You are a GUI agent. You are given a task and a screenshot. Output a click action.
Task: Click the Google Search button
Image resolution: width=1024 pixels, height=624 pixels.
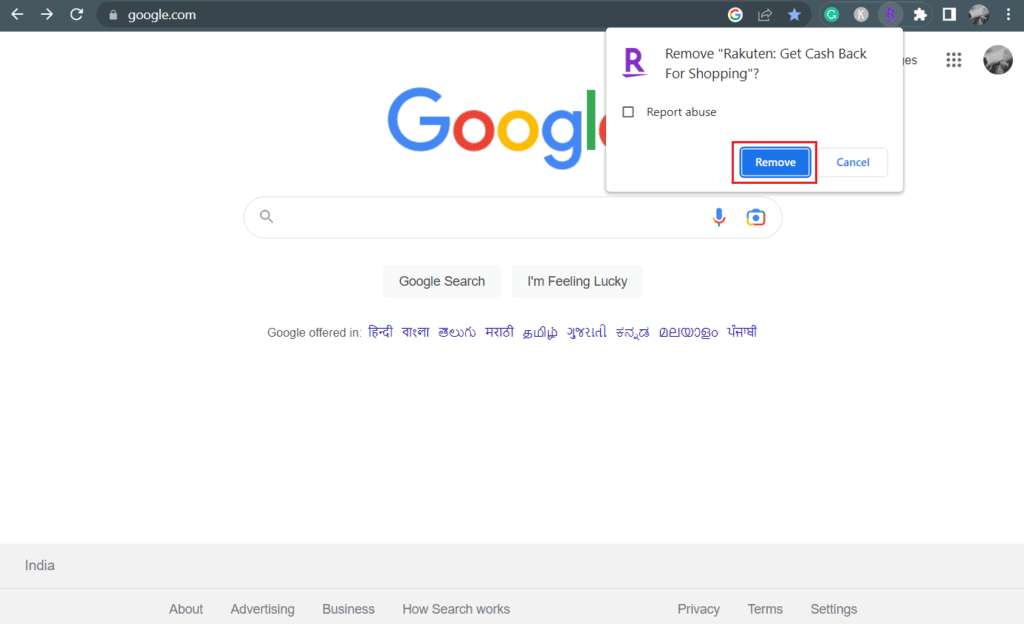[442, 281]
